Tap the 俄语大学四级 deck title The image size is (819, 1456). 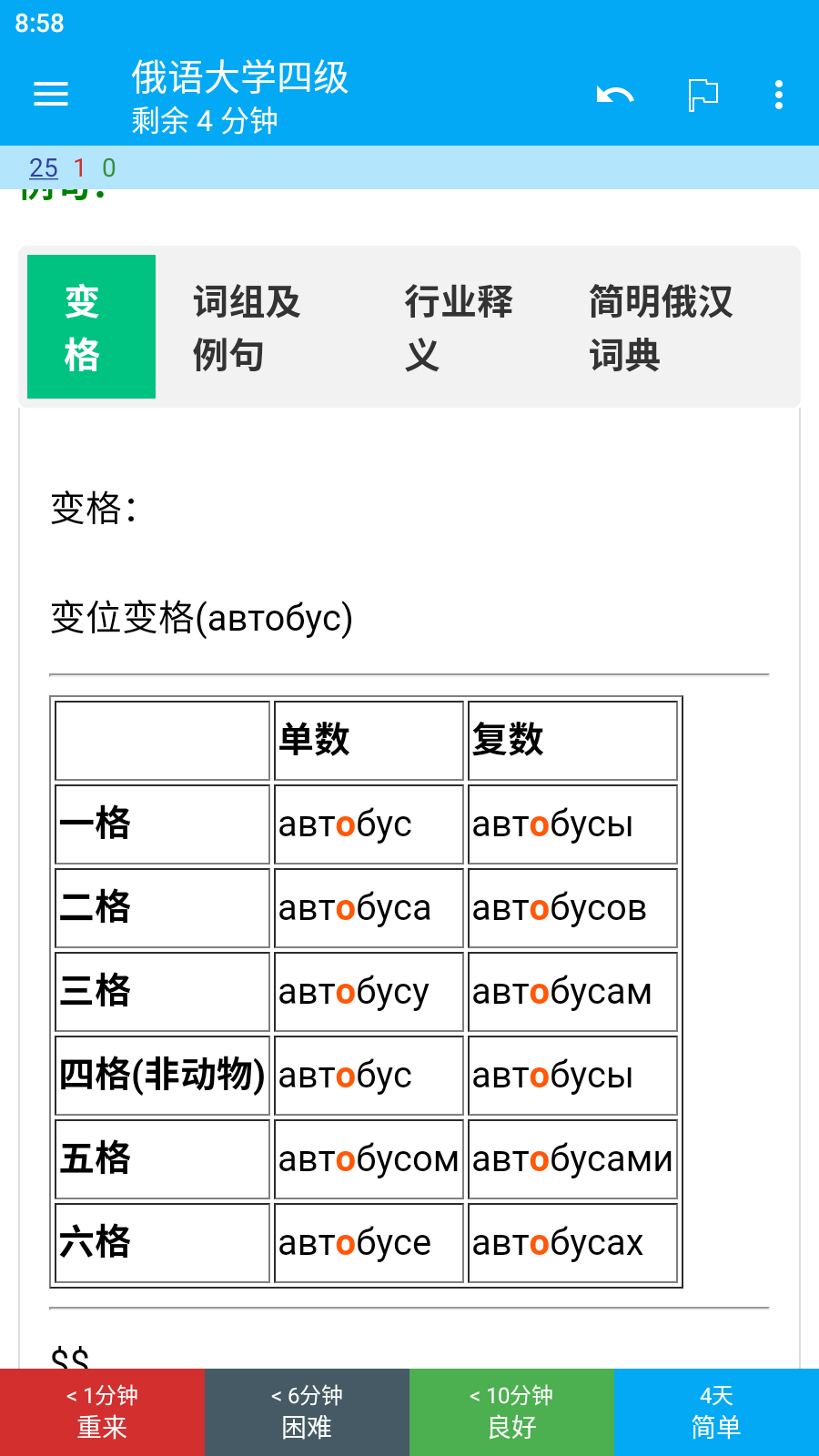240,77
